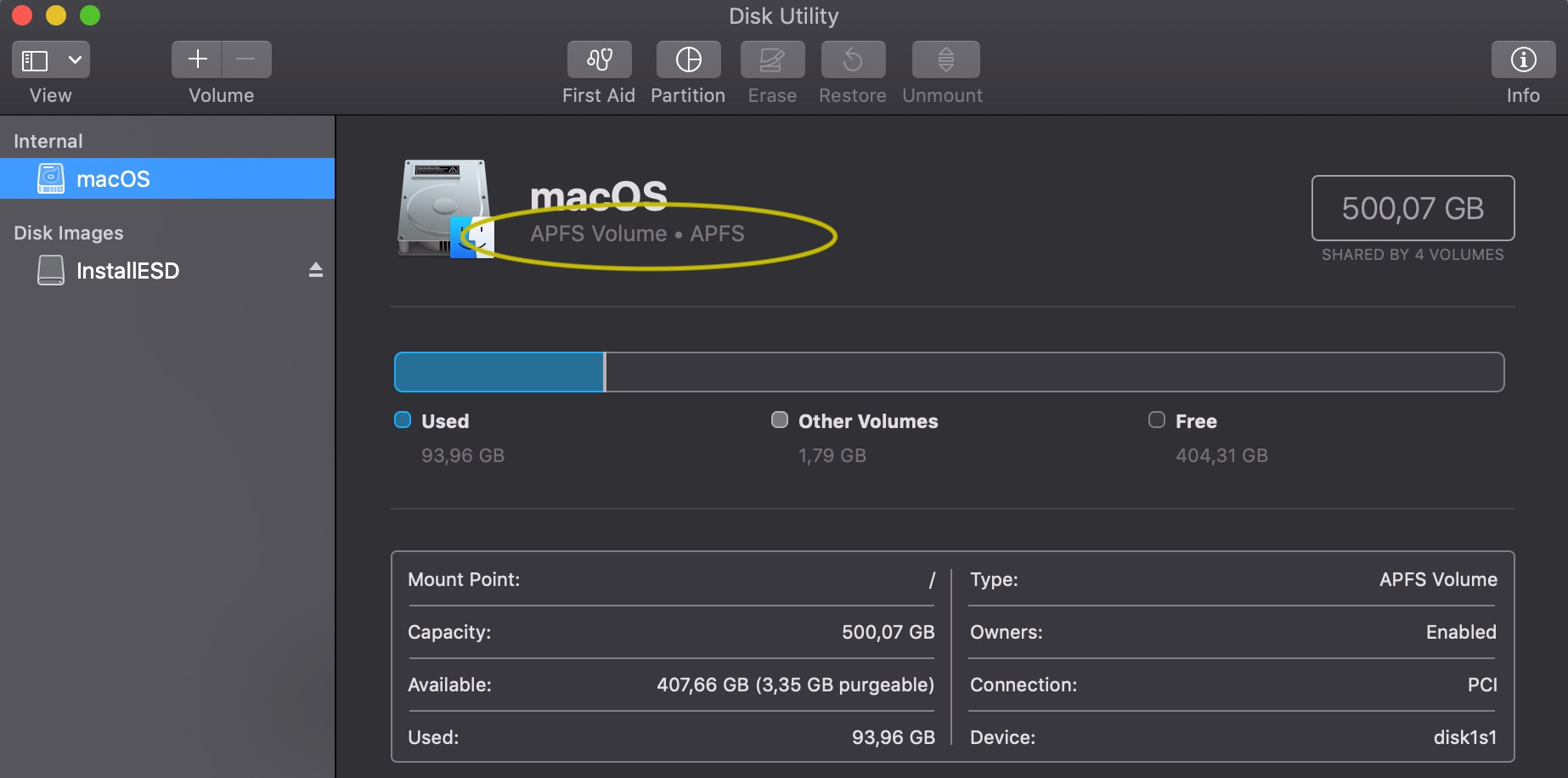Click the Connection value 'PCI'

pos(1482,685)
